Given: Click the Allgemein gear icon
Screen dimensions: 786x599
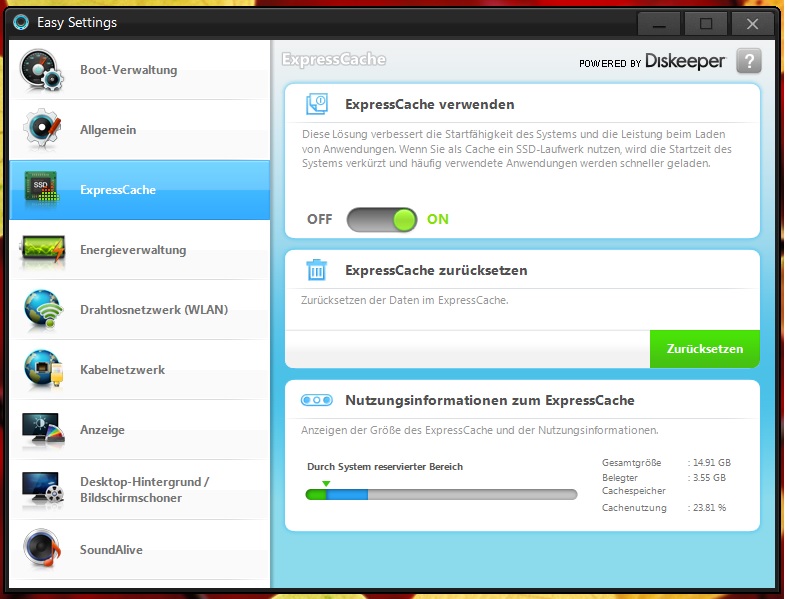Looking at the screenshot, I should (x=42, y=129).
